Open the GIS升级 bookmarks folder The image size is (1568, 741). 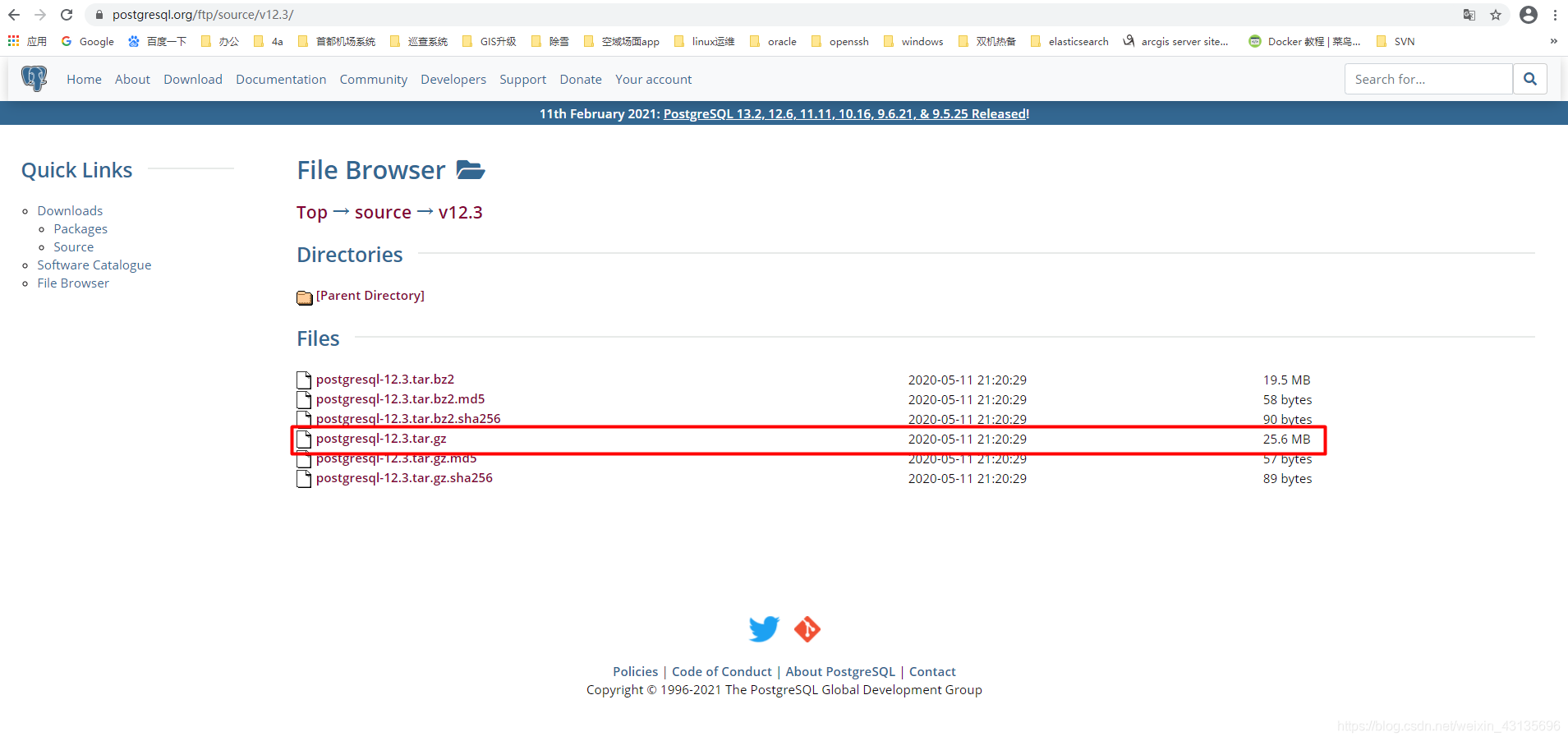489,41
